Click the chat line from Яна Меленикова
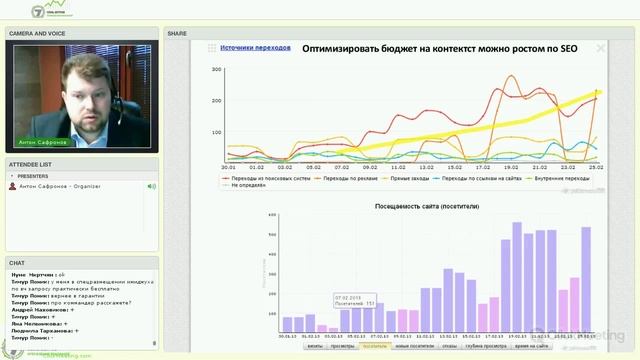Screen dimensions: 640x360 click(39, 324)
